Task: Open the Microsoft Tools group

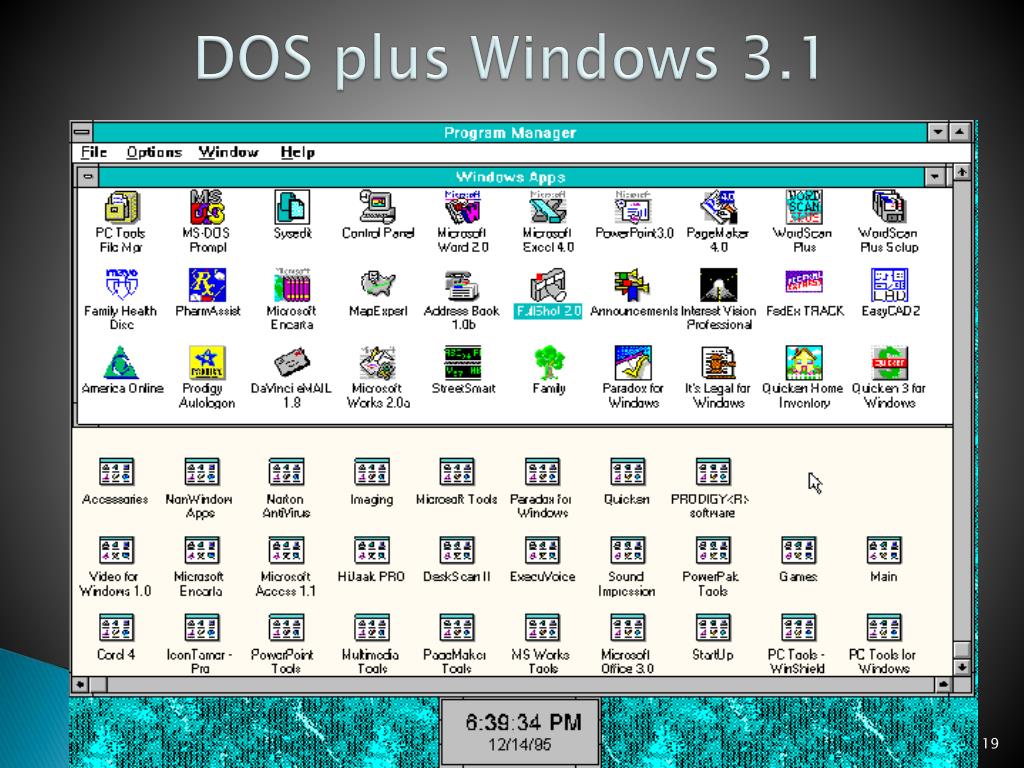Action: click(x=457, y=472)
